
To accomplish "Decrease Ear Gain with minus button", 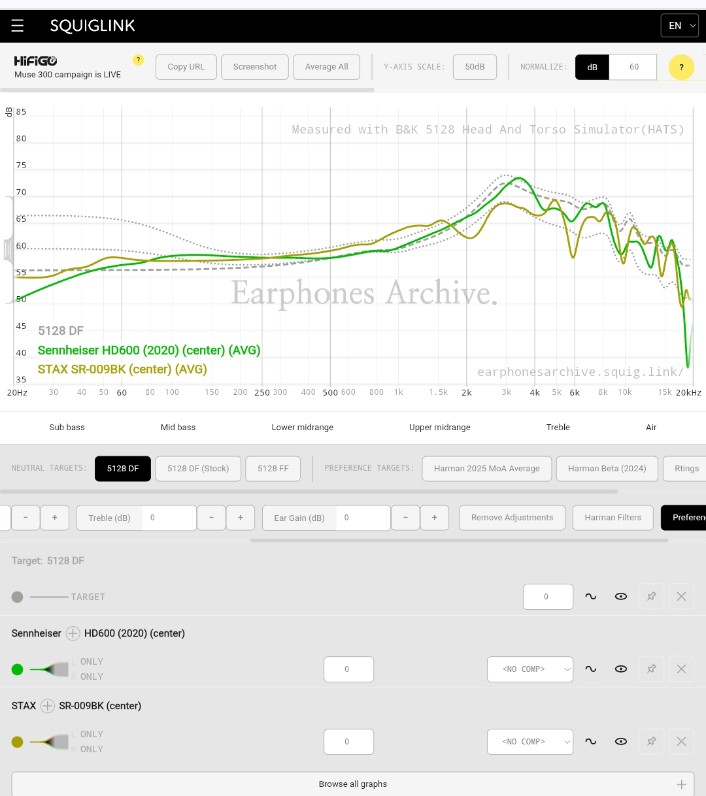I will [405, 518].
